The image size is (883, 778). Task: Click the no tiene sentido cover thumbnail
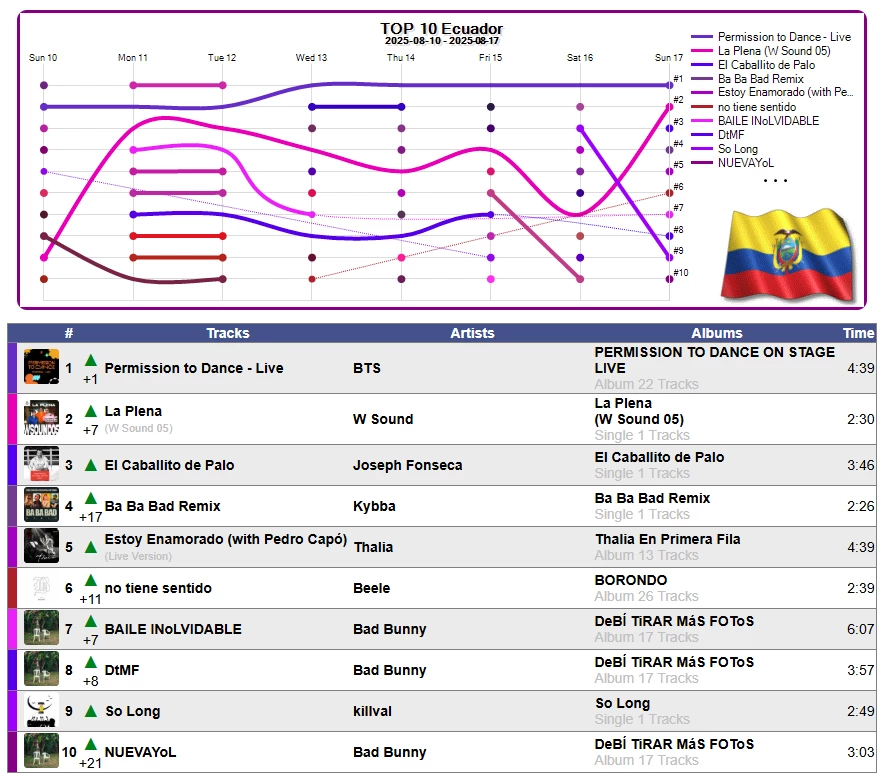pyautogui.click(x=41, y=587)
